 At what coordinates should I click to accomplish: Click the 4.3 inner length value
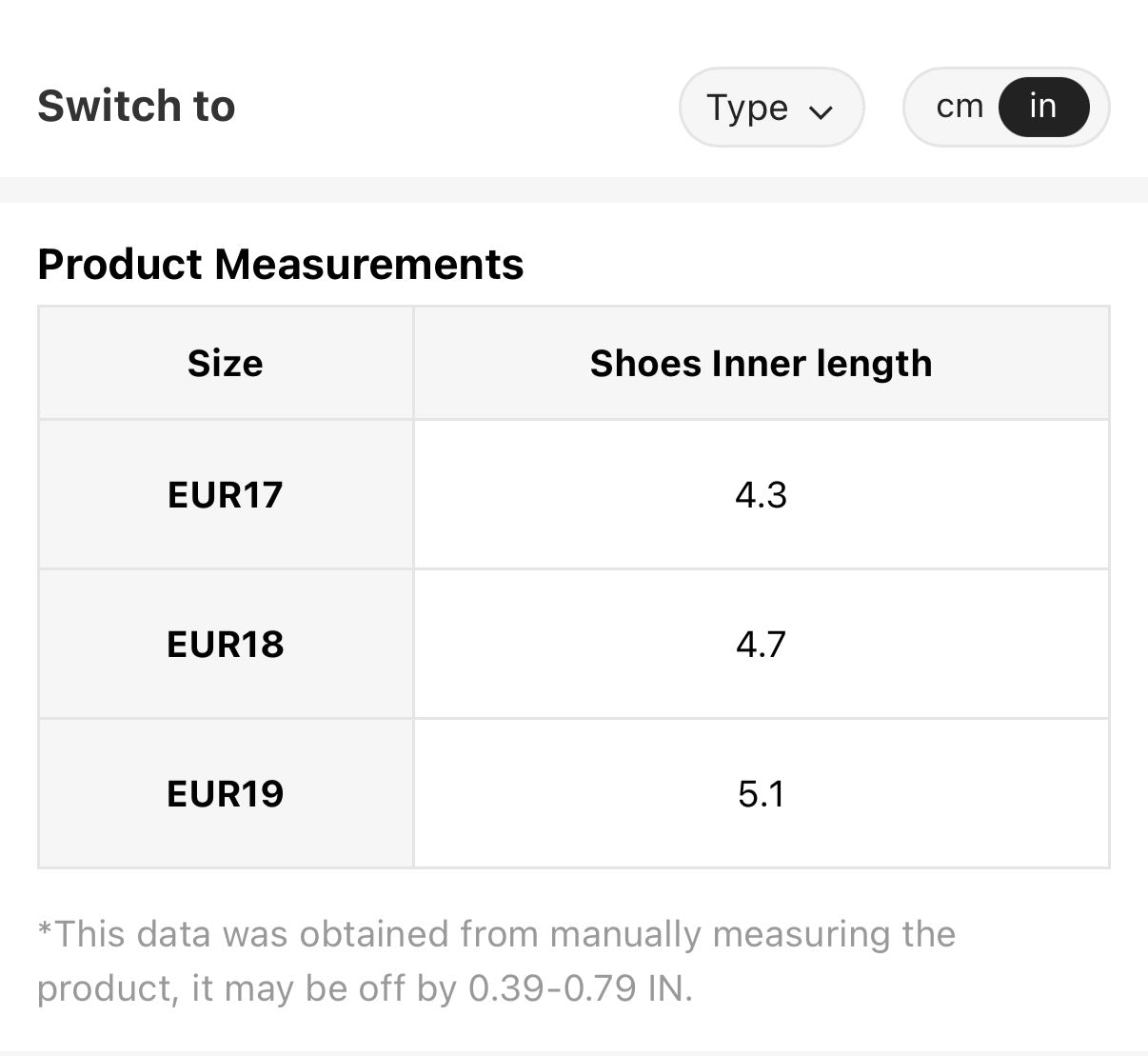click(x=761, y=494)
